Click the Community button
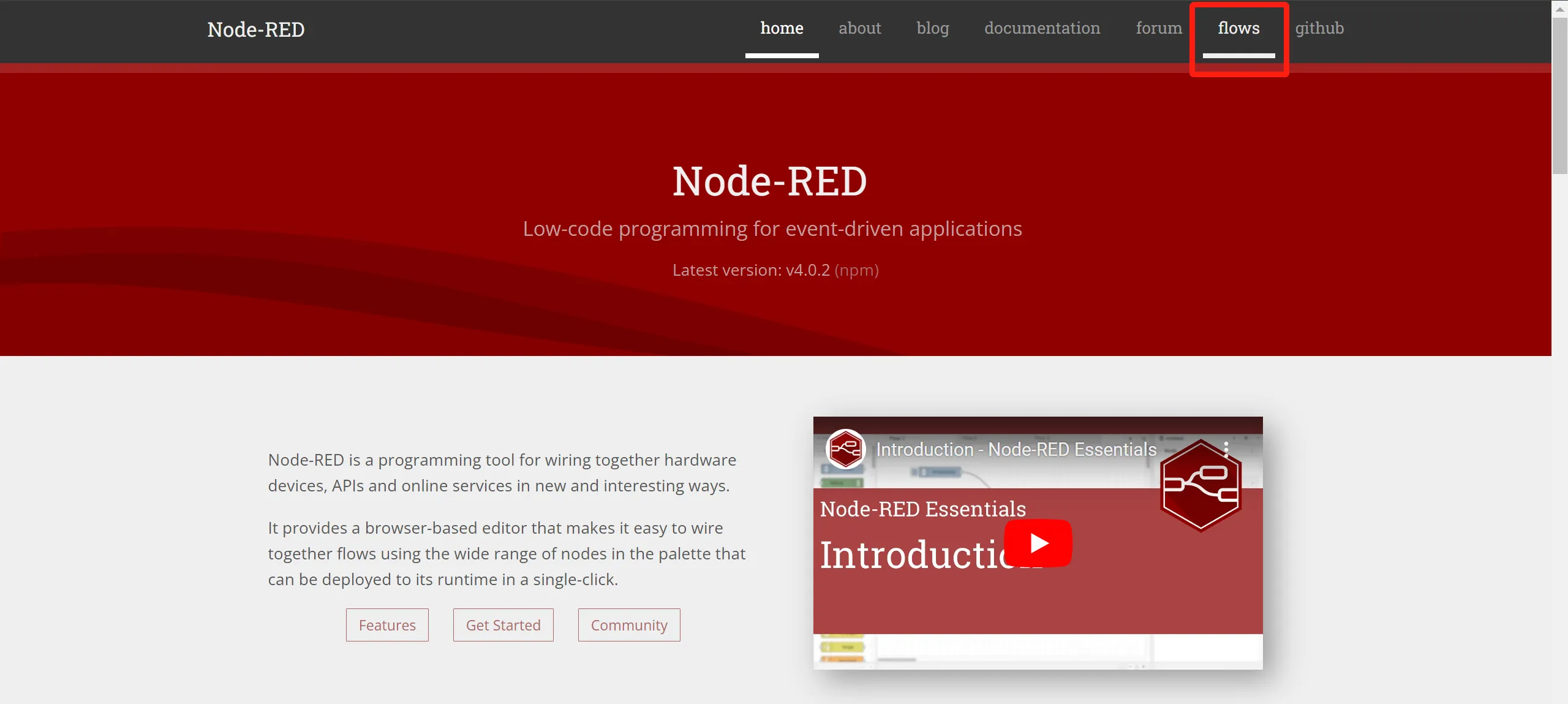This screenshot has height=704, width=1568. click(629, 625)
